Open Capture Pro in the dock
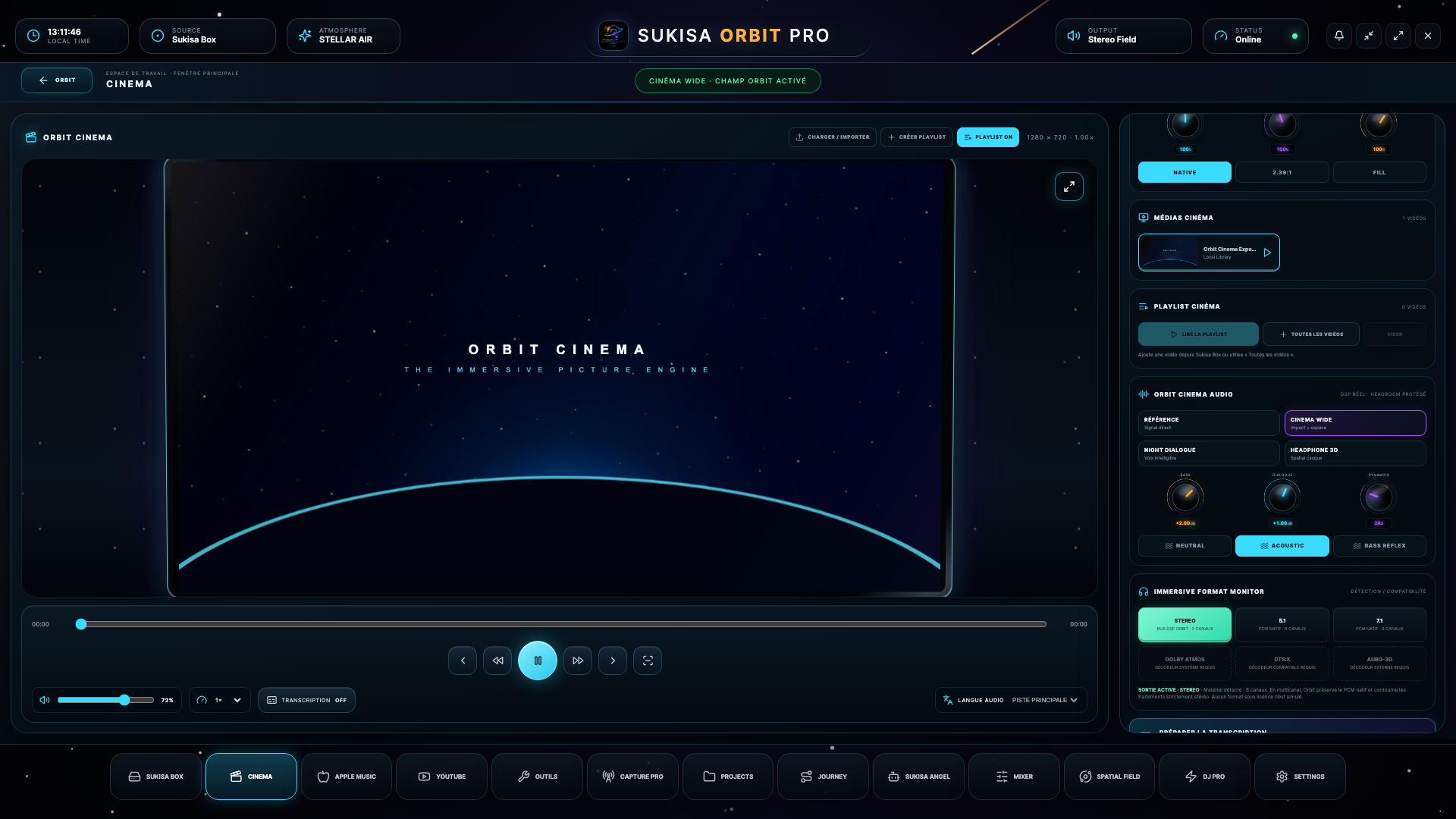This screenshot has height=819, width=1456. 632,777
